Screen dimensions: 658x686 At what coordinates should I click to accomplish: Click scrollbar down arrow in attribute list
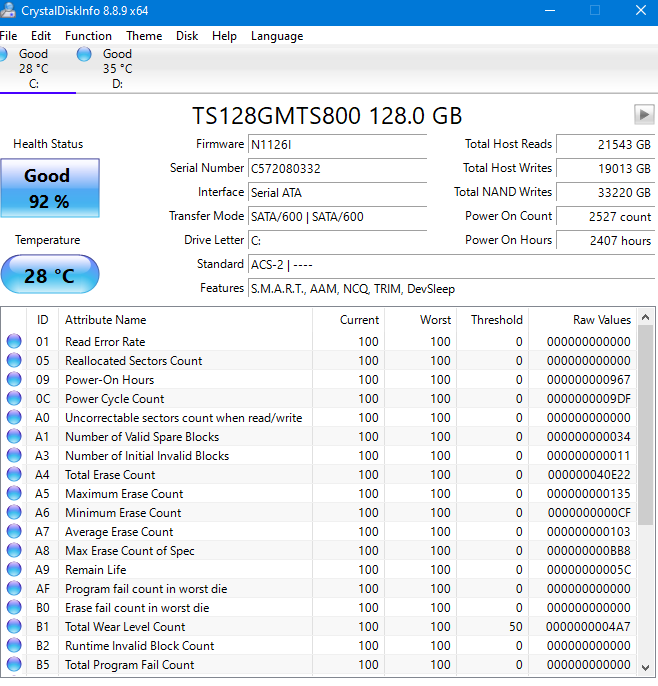tap(645, 667)
